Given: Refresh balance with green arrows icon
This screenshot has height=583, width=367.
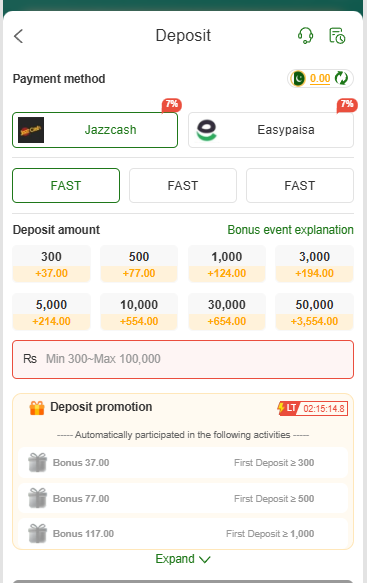Looking at the screenshot, I should (341, 78).
